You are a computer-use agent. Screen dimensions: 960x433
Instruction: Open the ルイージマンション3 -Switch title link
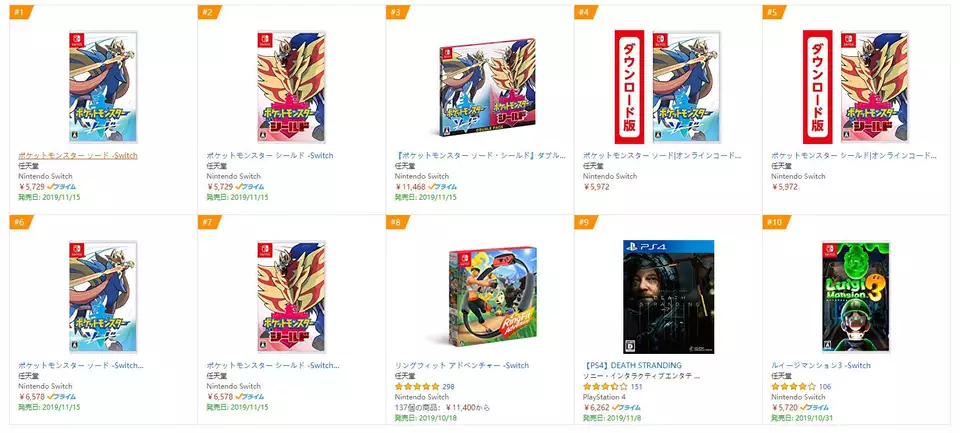pyautogui.click(x=821, y=366)
